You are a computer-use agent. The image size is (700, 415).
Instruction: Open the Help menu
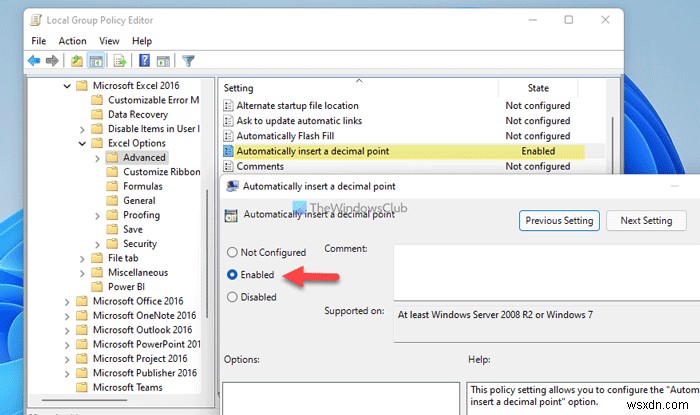click(142, 41)
